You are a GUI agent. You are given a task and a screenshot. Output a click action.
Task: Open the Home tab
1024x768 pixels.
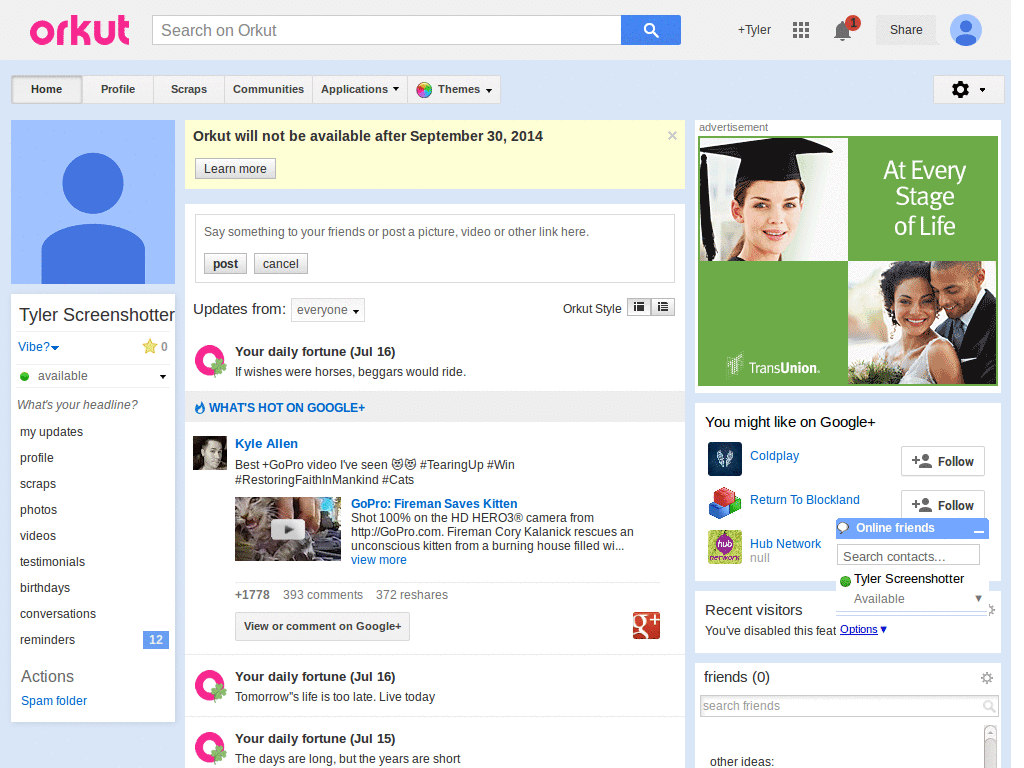pos(46,89)
